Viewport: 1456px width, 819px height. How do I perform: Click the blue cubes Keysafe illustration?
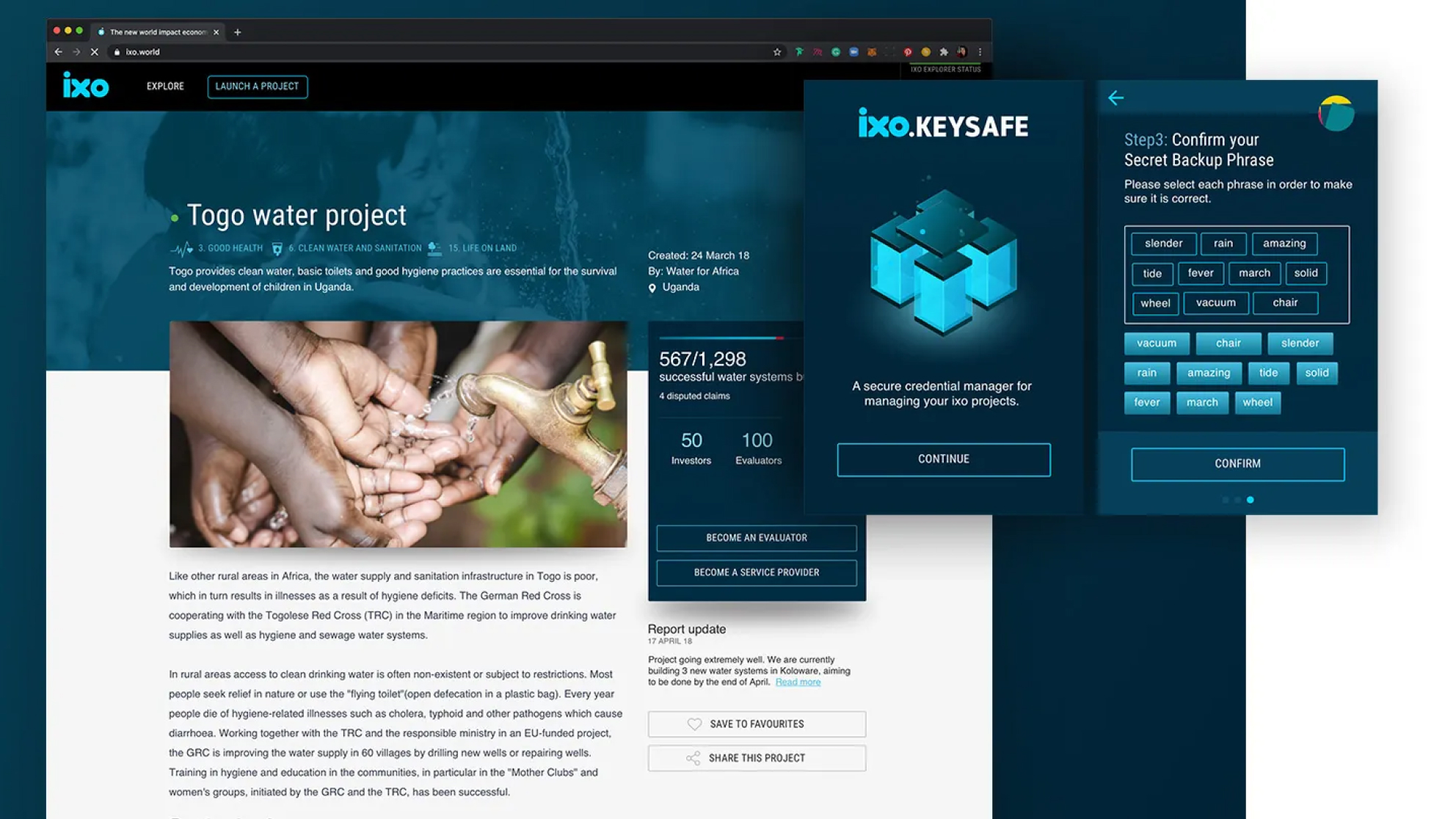944,262
